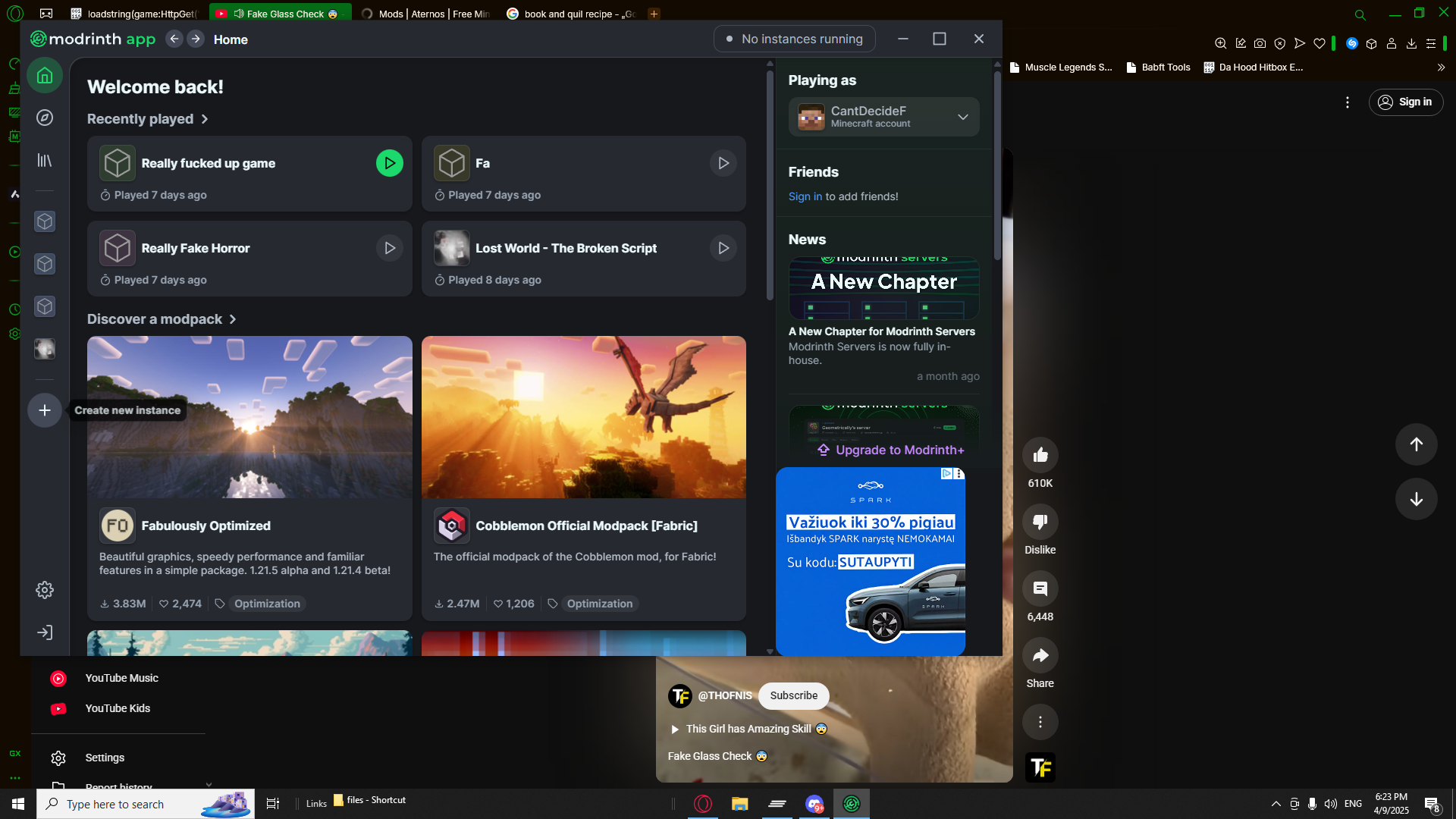Open Muscle Legends bookmark
Viewport: 1456px width, 819px height.
(1061, 67)
